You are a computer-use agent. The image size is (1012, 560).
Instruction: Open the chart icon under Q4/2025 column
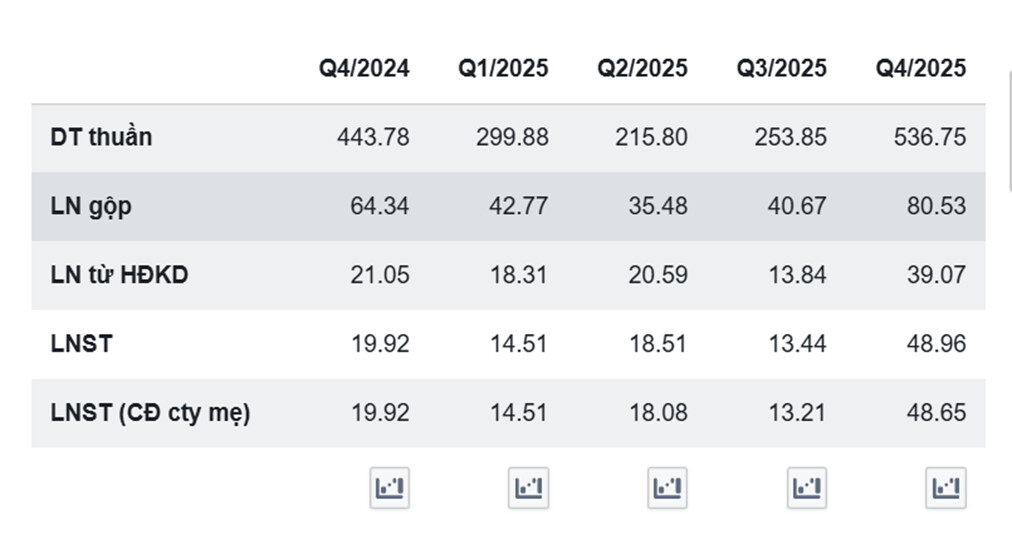coord(946,488)
